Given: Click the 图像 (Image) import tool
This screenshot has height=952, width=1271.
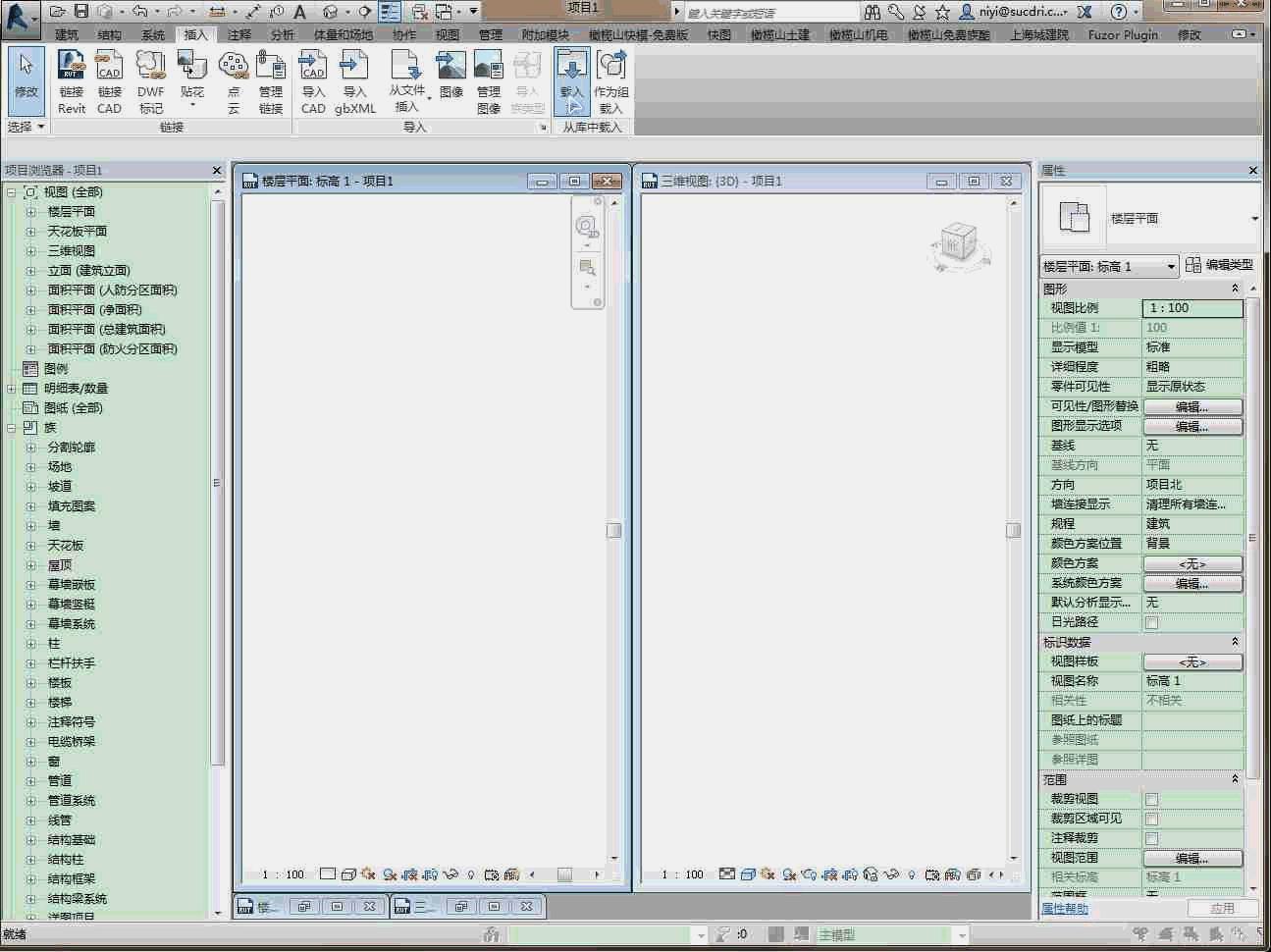Looking at the screenshot, I should 451,77.
